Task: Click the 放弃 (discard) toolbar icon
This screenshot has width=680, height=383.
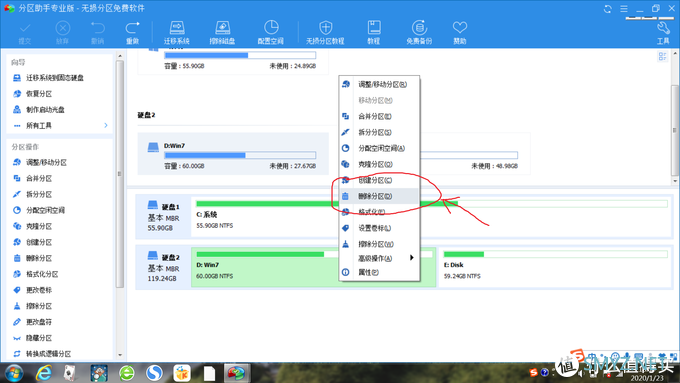Action: pyautogui.click(x=62, y=33)
